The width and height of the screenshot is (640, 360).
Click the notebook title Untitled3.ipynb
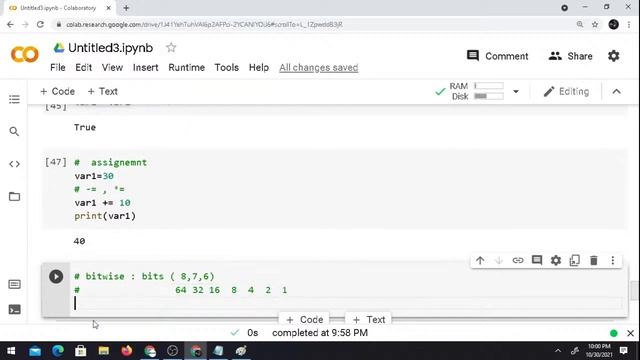111,48
